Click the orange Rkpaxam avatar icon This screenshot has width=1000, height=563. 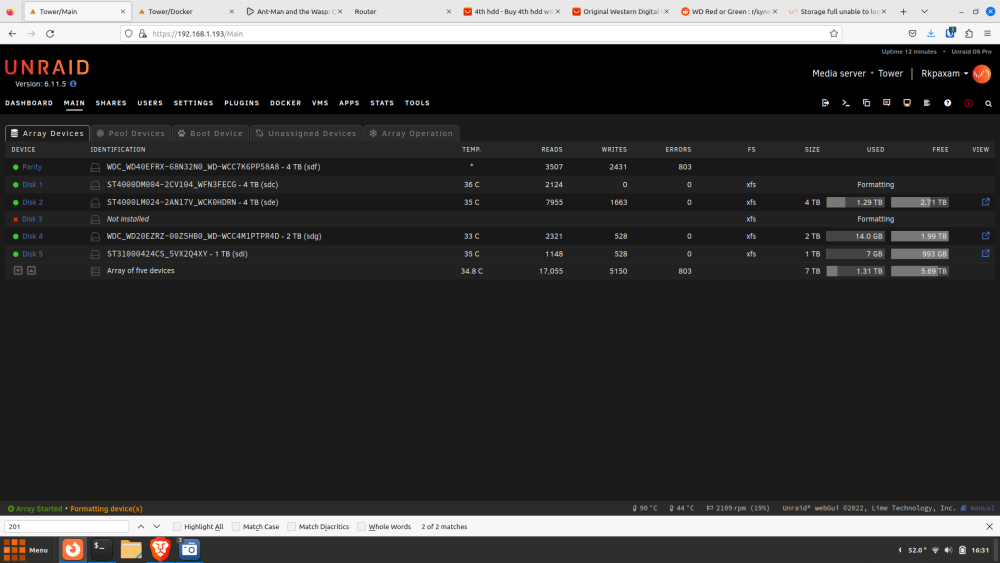[x=982, y=73]
